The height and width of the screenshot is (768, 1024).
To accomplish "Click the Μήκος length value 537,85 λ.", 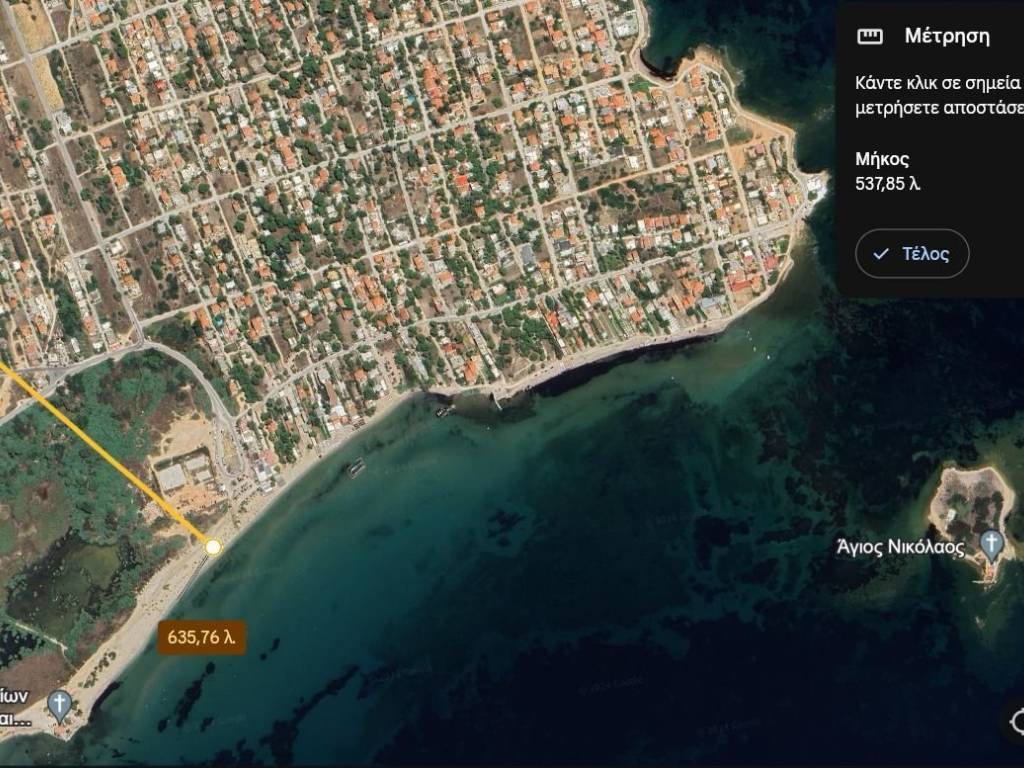I will click(x=887, y=183).
